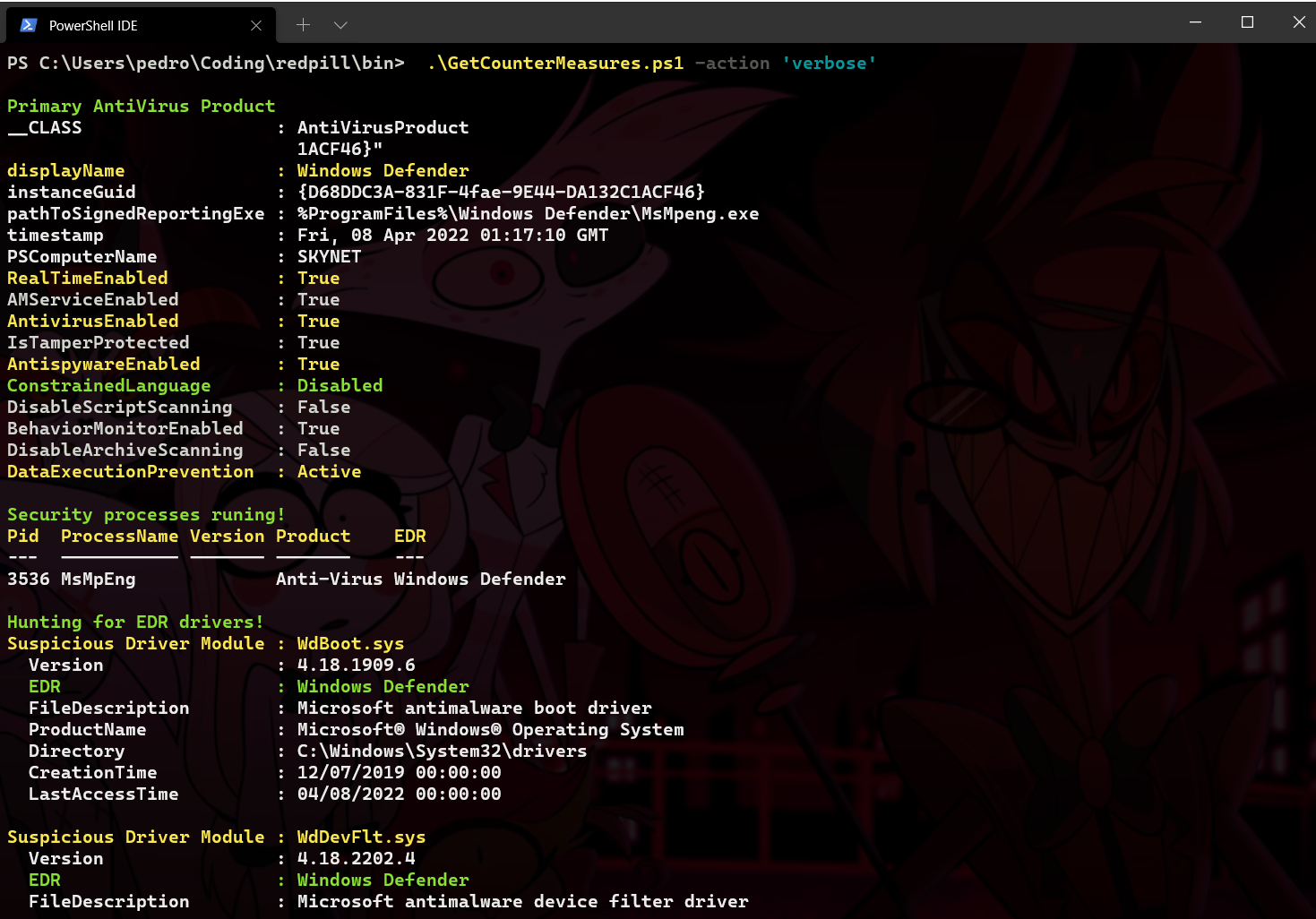Open a new terminal tab

tap(303, 25)
